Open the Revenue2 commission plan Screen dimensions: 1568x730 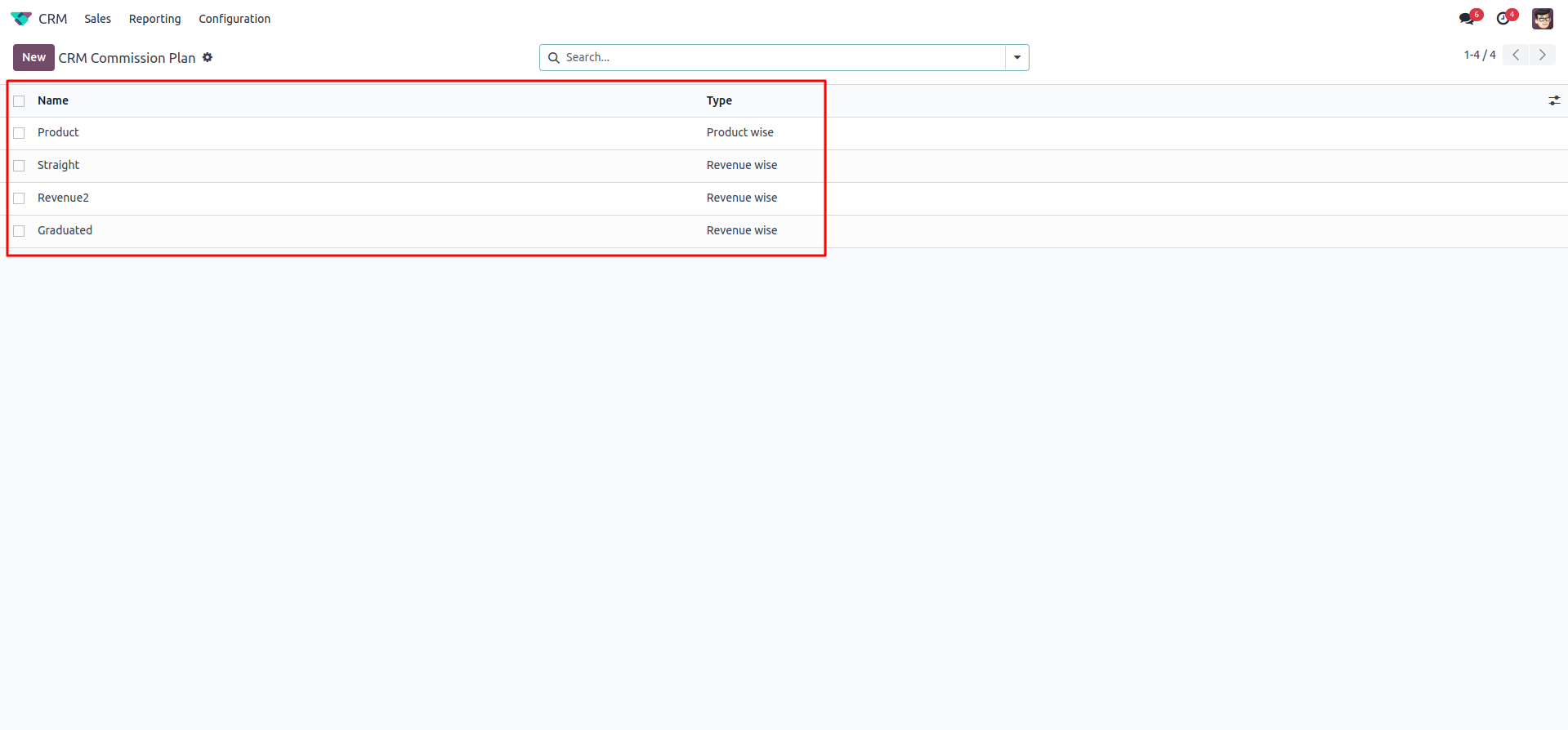coord(63,198)
